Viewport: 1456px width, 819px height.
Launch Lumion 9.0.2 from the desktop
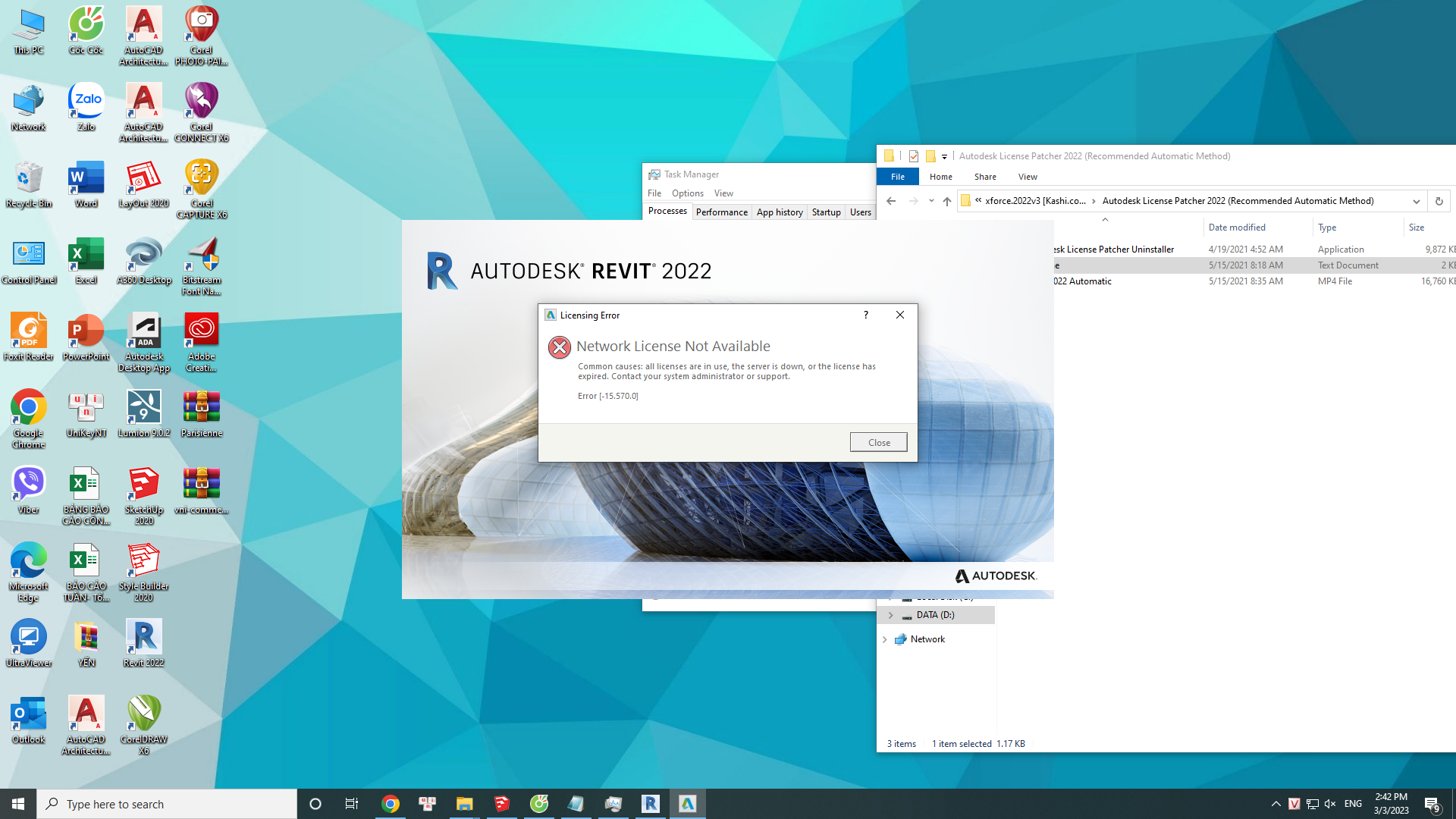(144, 414)
